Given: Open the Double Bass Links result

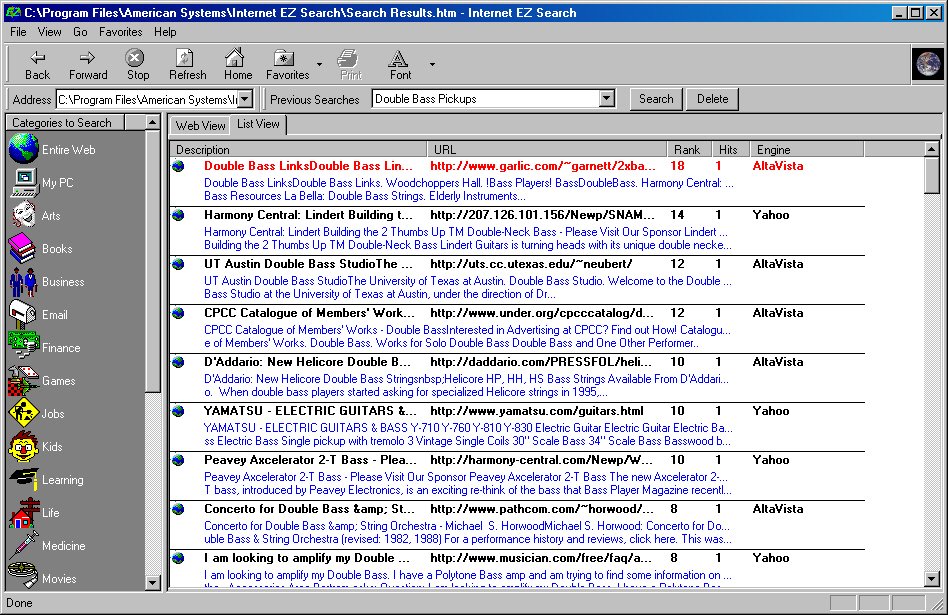Looking at the screenshot, I should (x=308, y=166).
